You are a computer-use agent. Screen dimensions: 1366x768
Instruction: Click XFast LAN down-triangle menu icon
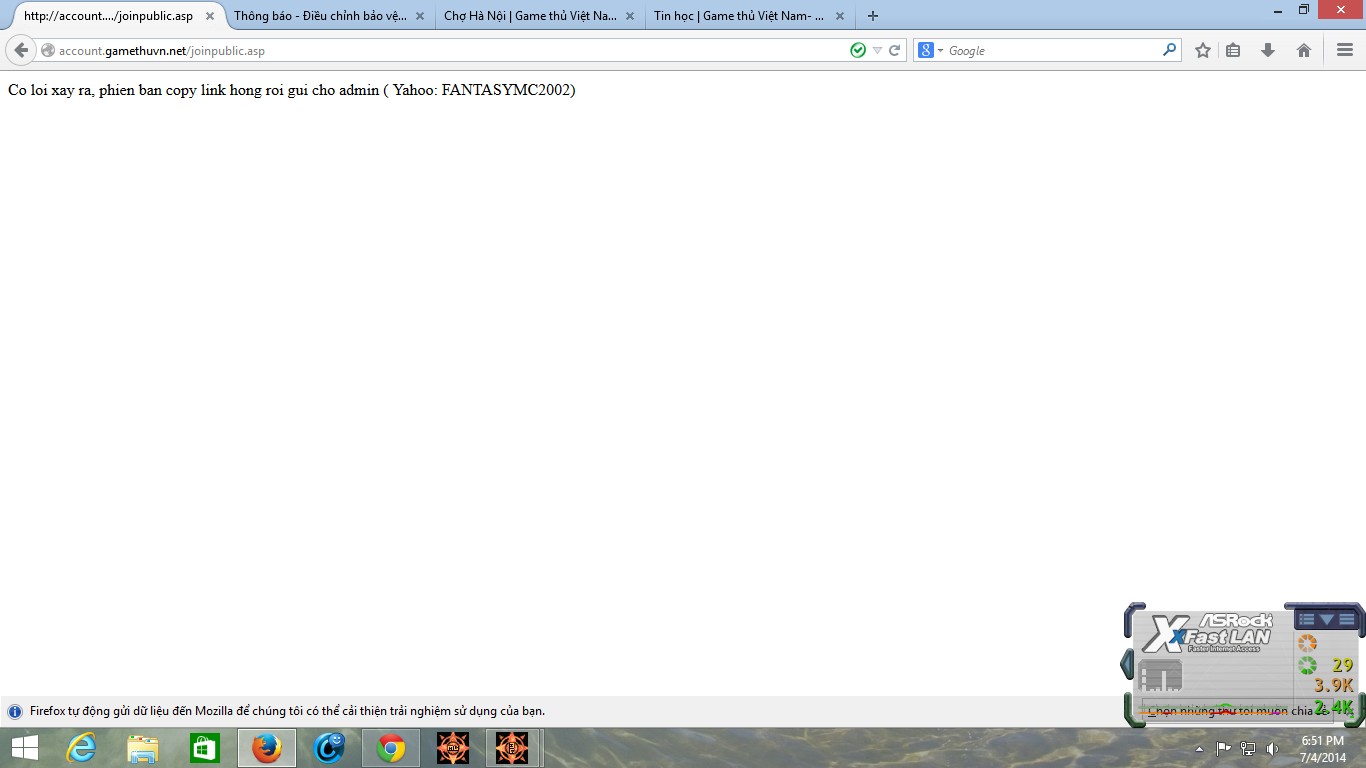click(1326, 620)
